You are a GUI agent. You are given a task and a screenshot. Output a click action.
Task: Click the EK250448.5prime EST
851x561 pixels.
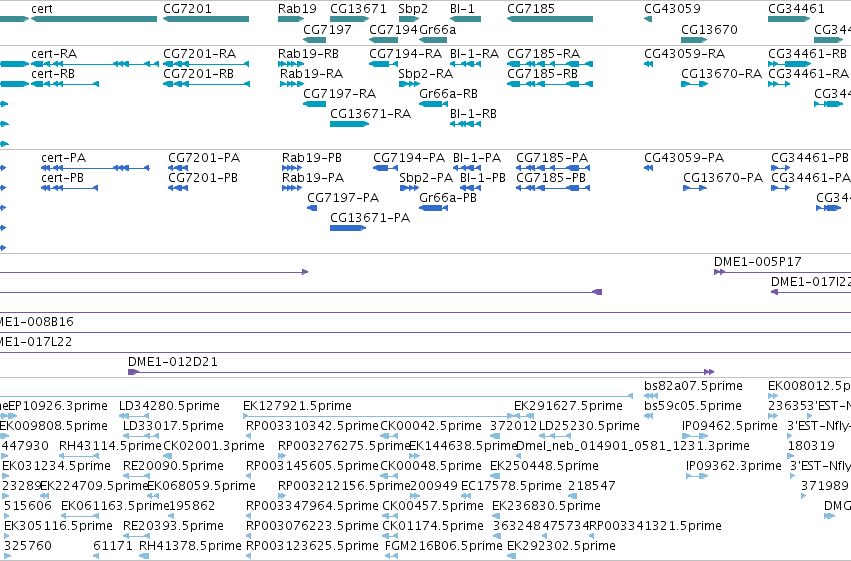point(495,476)
